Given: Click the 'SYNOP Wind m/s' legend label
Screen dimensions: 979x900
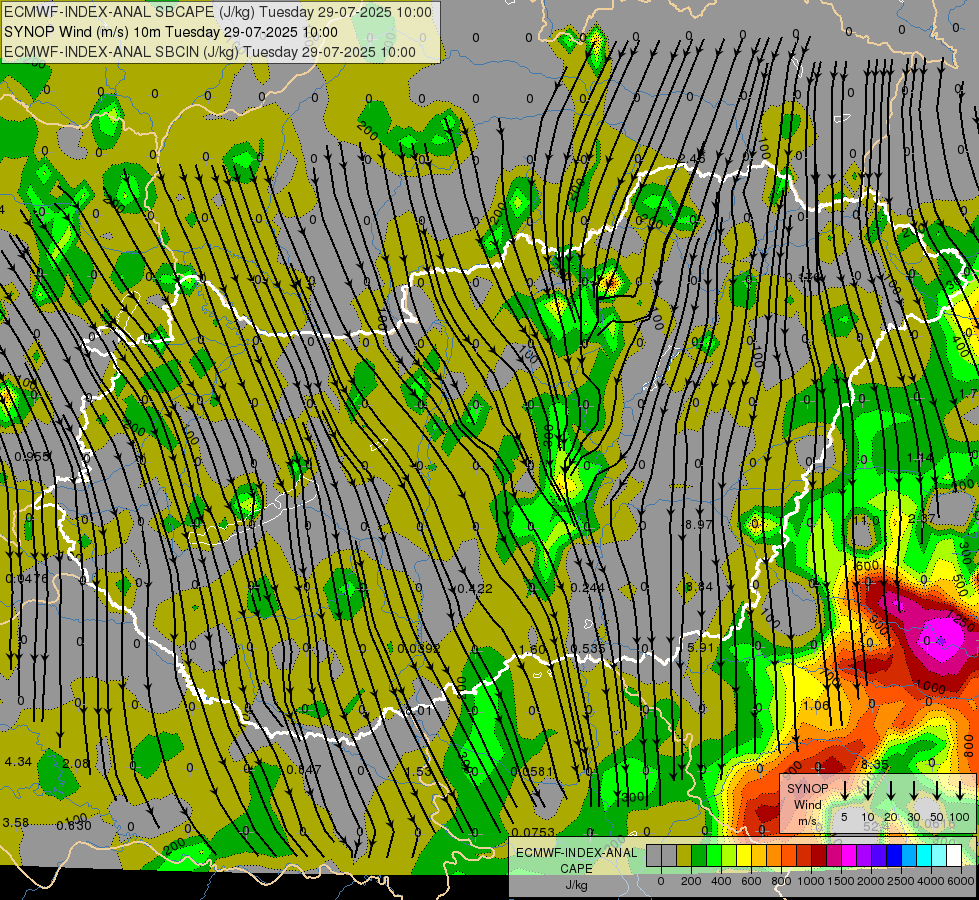Looking at the screenshot, I should (807, 804).
